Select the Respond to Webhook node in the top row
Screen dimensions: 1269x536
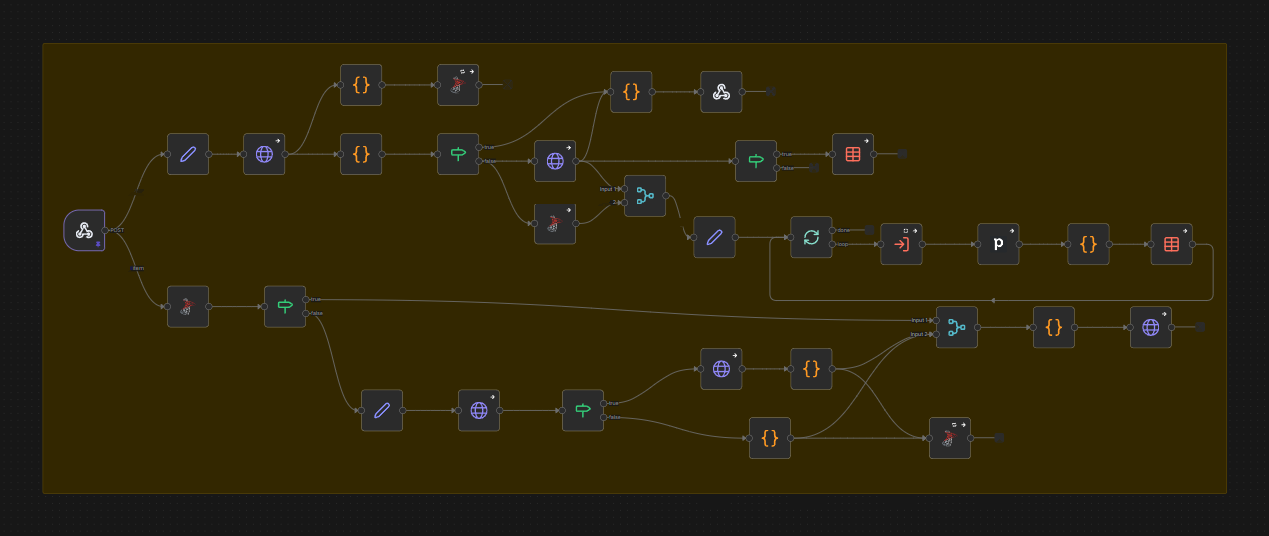[721, 92]
